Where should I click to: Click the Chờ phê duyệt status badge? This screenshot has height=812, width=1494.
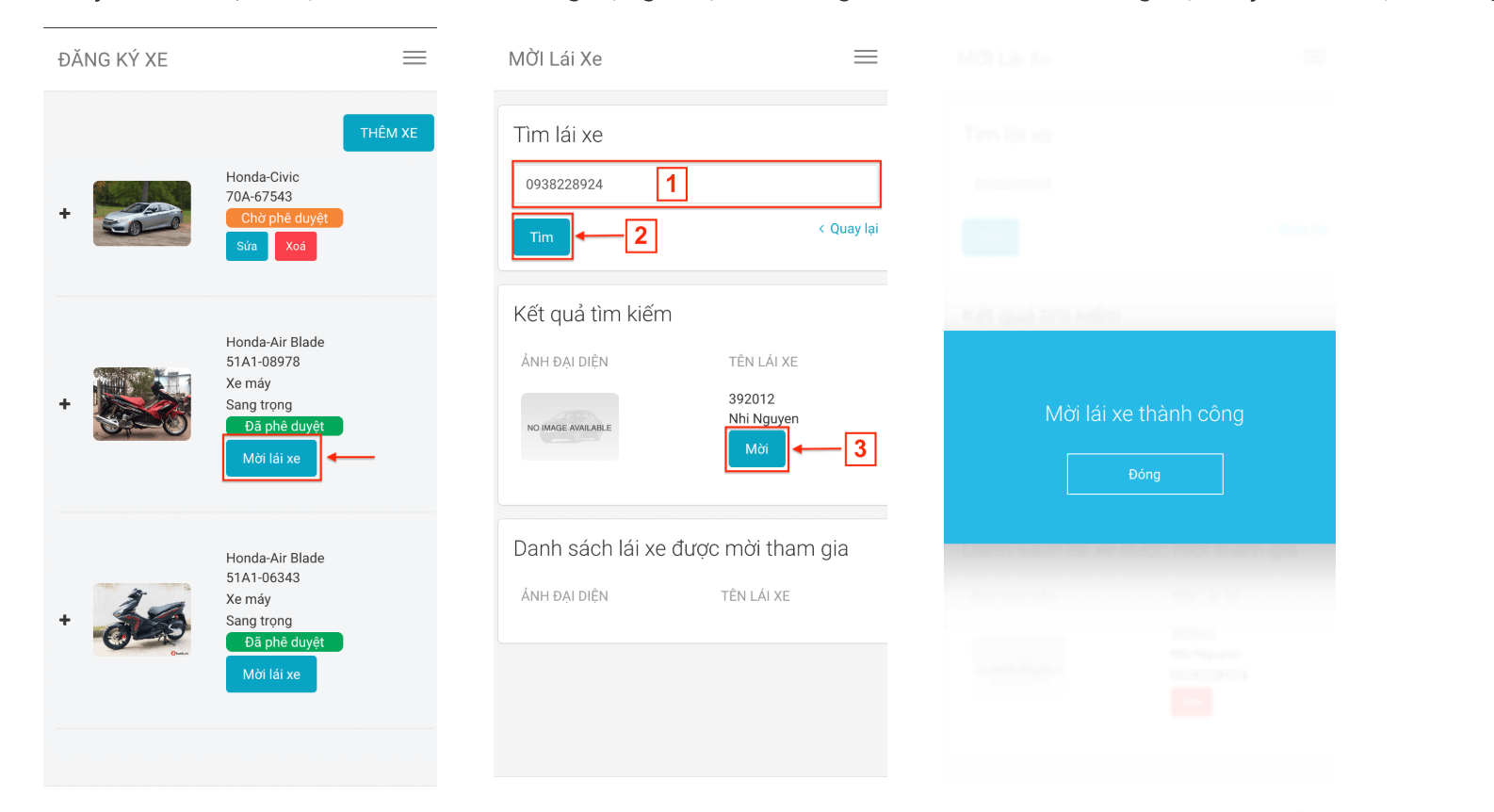coord(284,219)
